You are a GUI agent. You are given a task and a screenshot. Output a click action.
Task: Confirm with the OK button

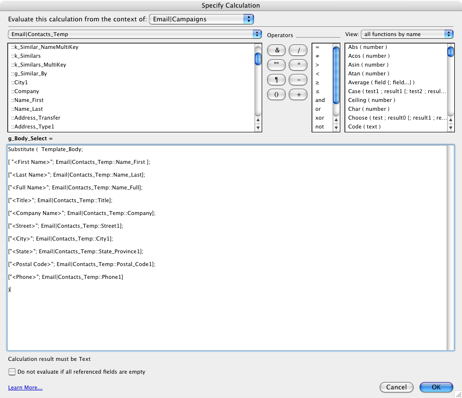pyautogui.click(x=436, y=387)
